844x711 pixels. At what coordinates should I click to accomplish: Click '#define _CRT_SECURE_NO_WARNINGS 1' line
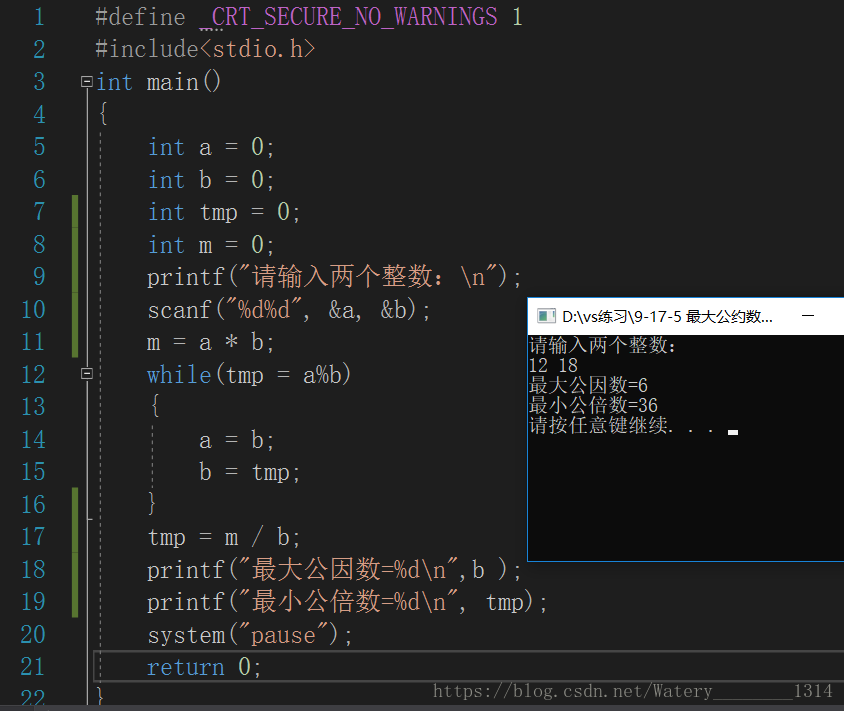coord(308,17)
